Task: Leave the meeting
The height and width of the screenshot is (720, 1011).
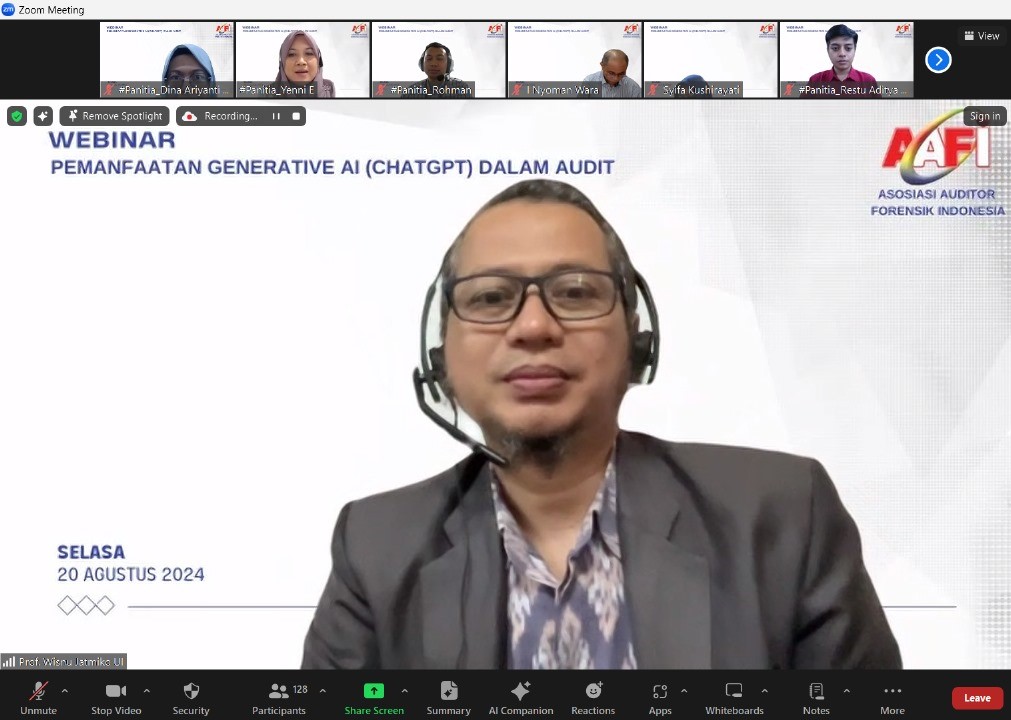Action: coord(977,698)
